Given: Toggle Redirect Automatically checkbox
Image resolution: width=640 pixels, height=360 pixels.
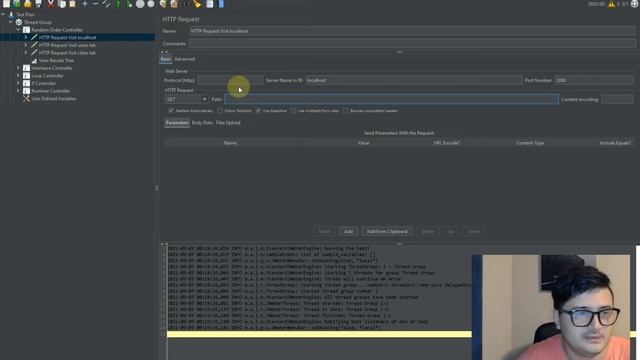Looking at the screenshot, I should point(171,111).
